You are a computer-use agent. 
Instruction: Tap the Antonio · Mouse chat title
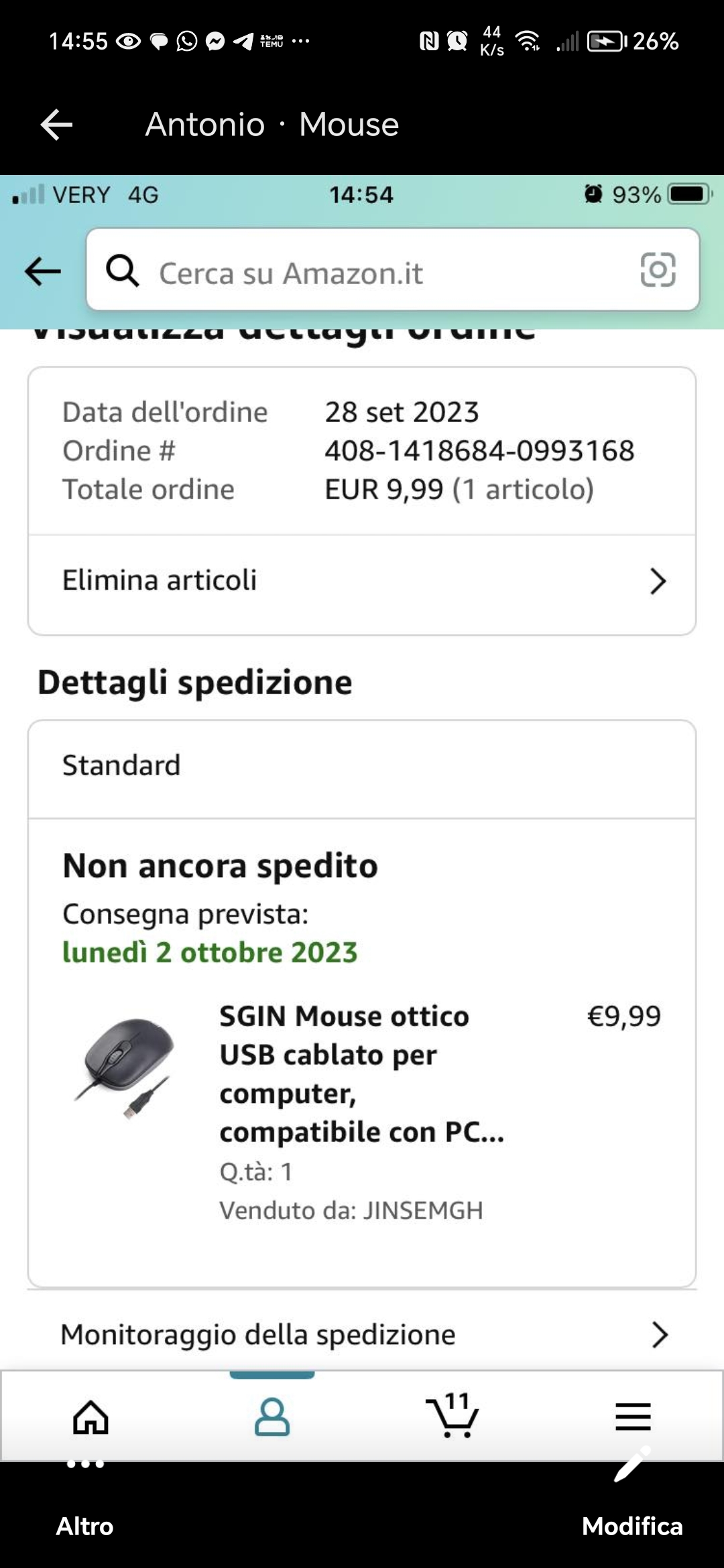pyautogui.click(x=271, y=125)
